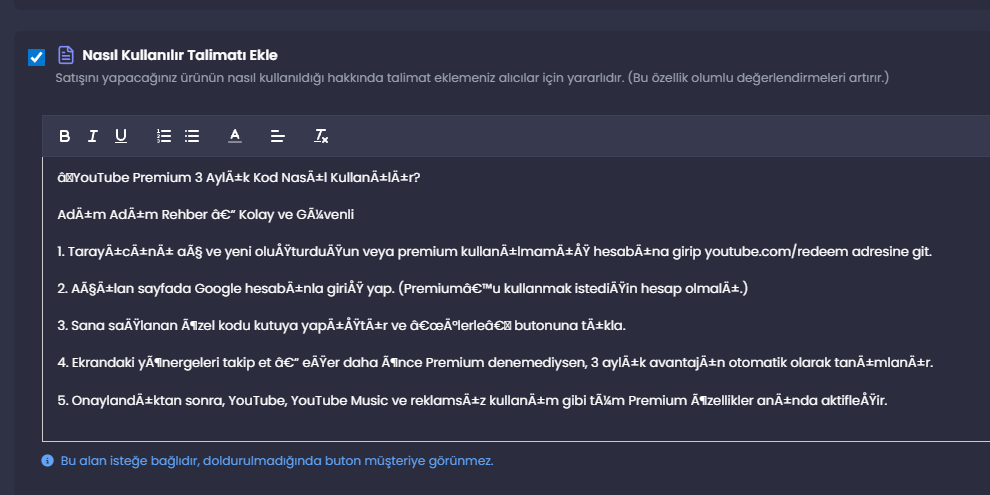
Task: Insert a bulleted list
Action: click(x=192, y=136)
